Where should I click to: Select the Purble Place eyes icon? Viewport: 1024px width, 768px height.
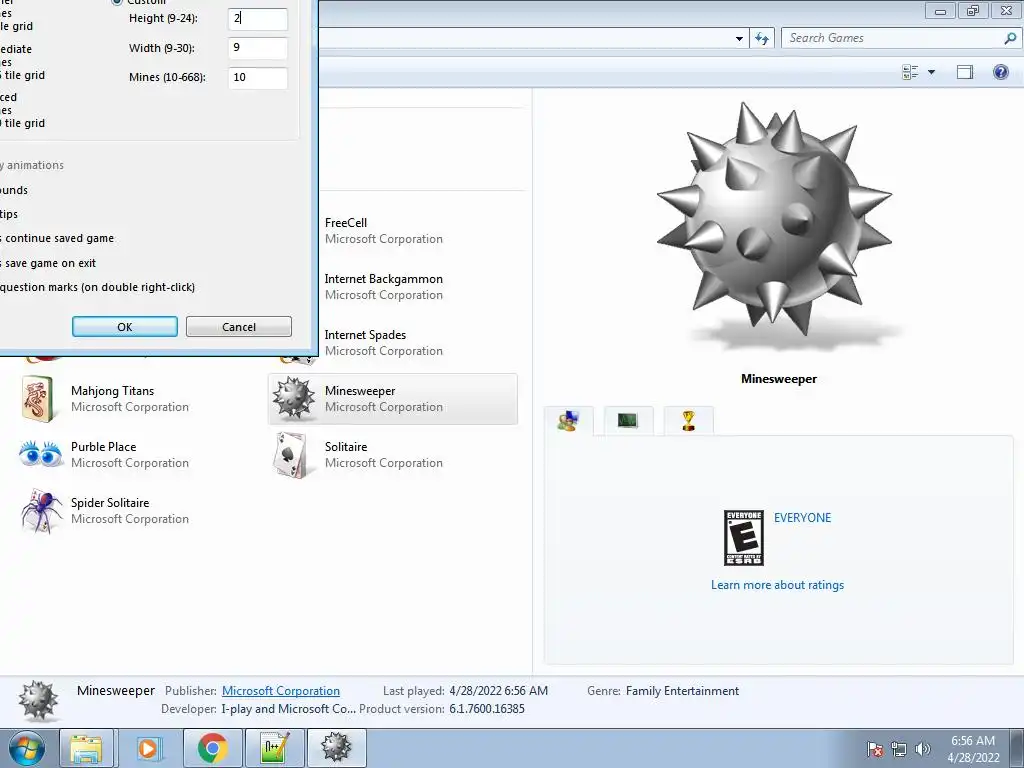tap(40, 454)
